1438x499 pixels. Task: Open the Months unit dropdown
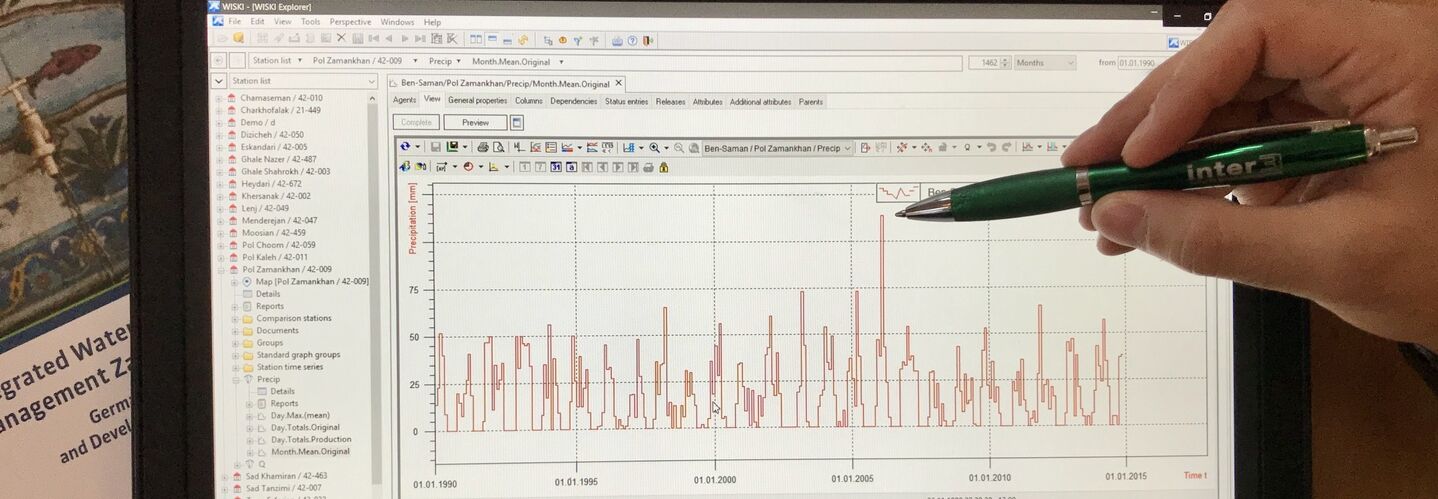pos(1069,62)
